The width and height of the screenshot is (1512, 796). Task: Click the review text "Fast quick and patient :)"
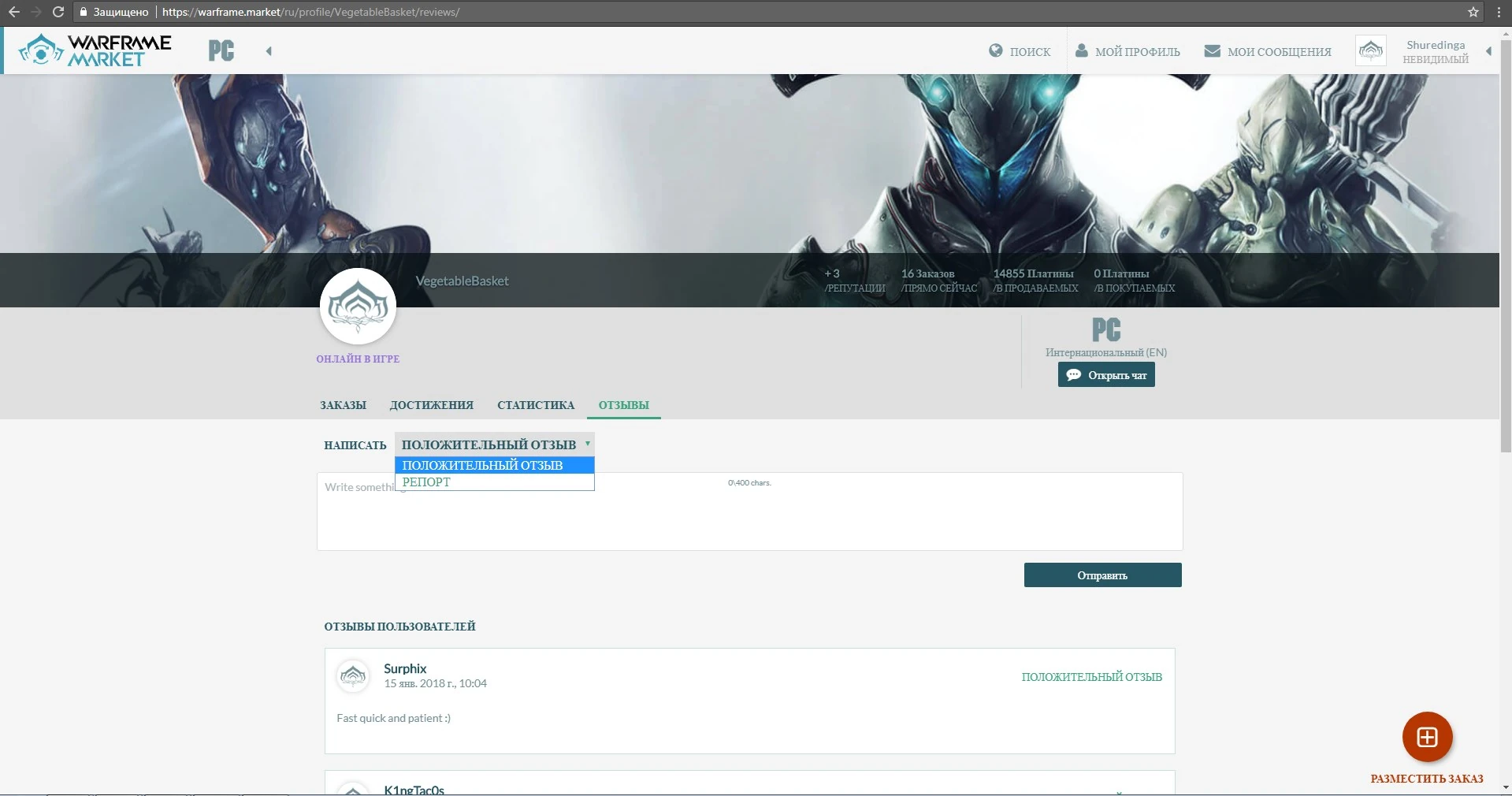pos(393,718)
